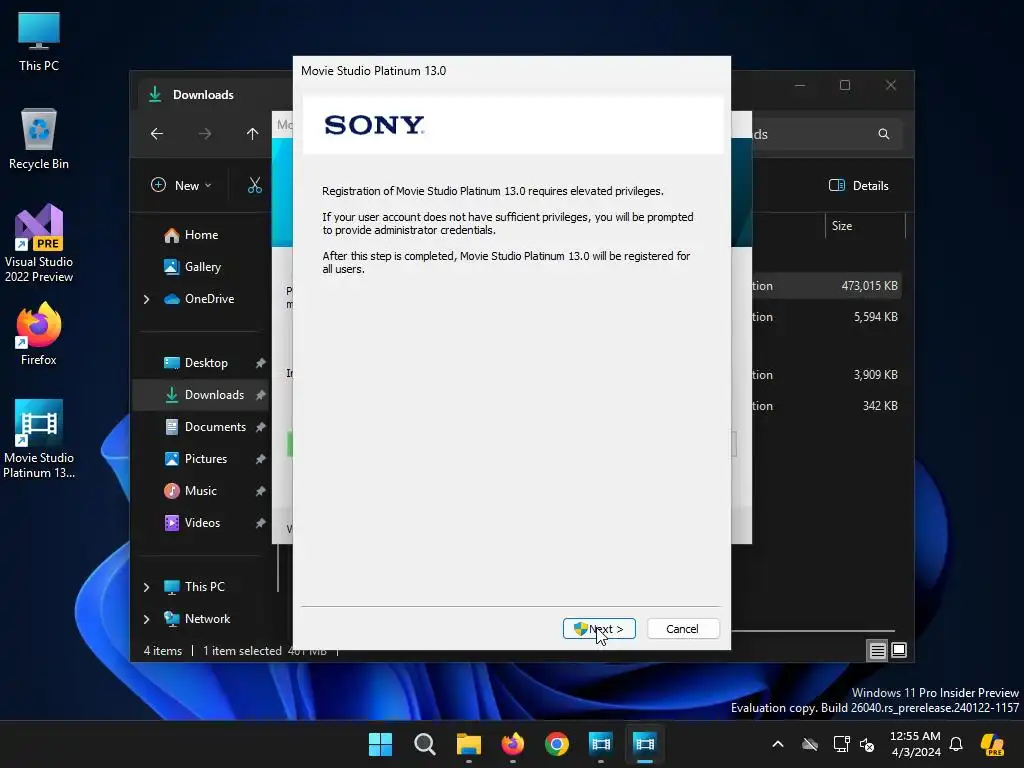Select Gallery in File Explorer sidebar
The image size is (1024, 768).
tap(202, 267)
